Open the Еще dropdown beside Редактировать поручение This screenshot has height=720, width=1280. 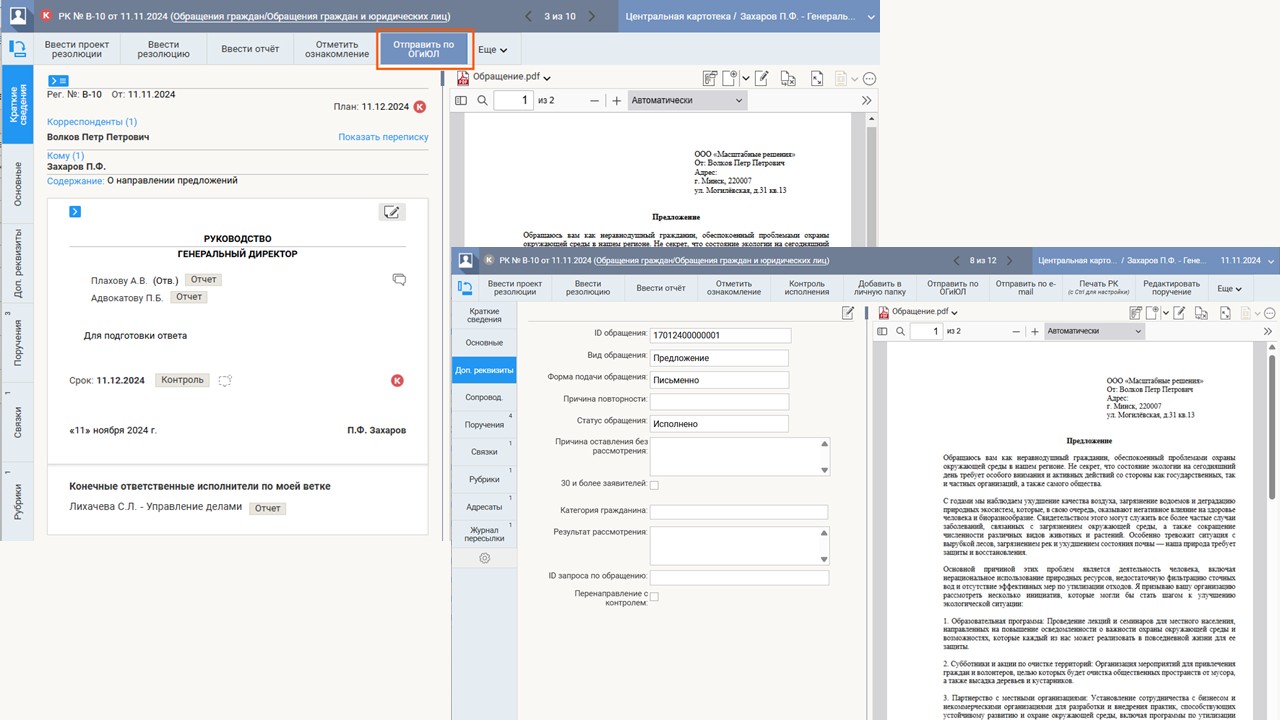(x=1230, y=289)
